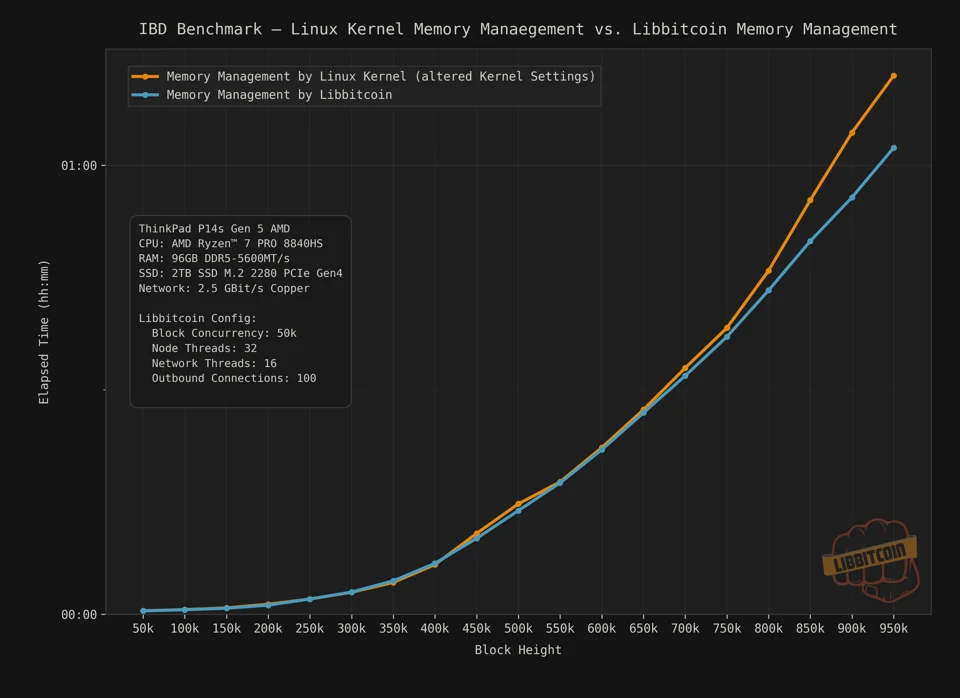Screen dimensions: 960x698
Task: Select the "Network: 2.5 GBit/s Copper" line
Action: pos(224,288)
